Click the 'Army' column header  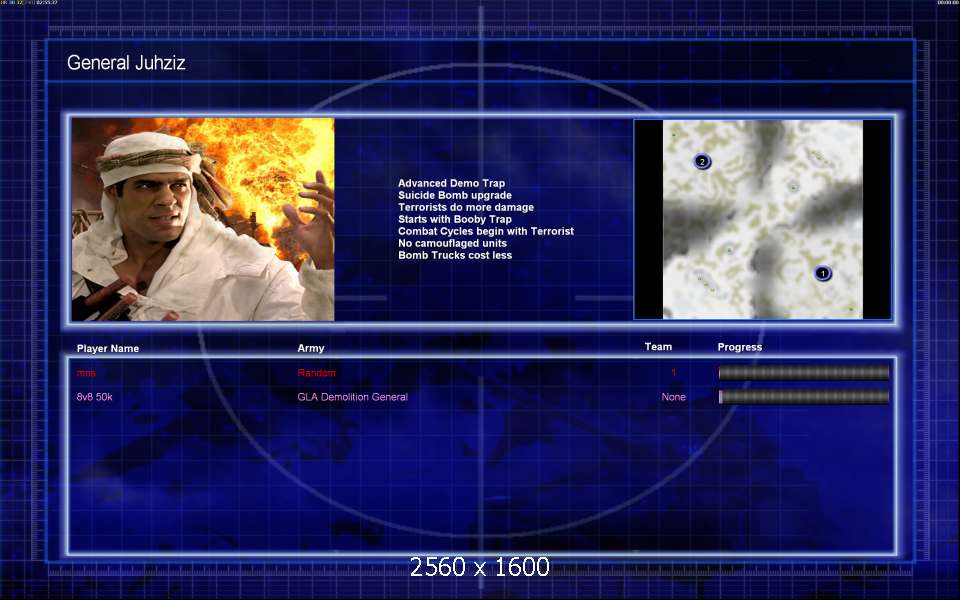pos(311,348)
